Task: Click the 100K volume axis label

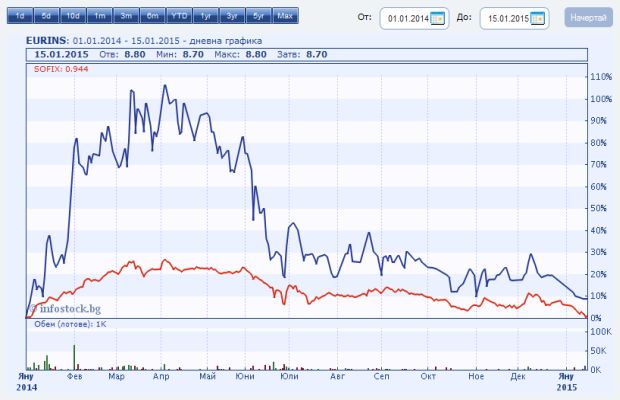Action: pos(601,332)
